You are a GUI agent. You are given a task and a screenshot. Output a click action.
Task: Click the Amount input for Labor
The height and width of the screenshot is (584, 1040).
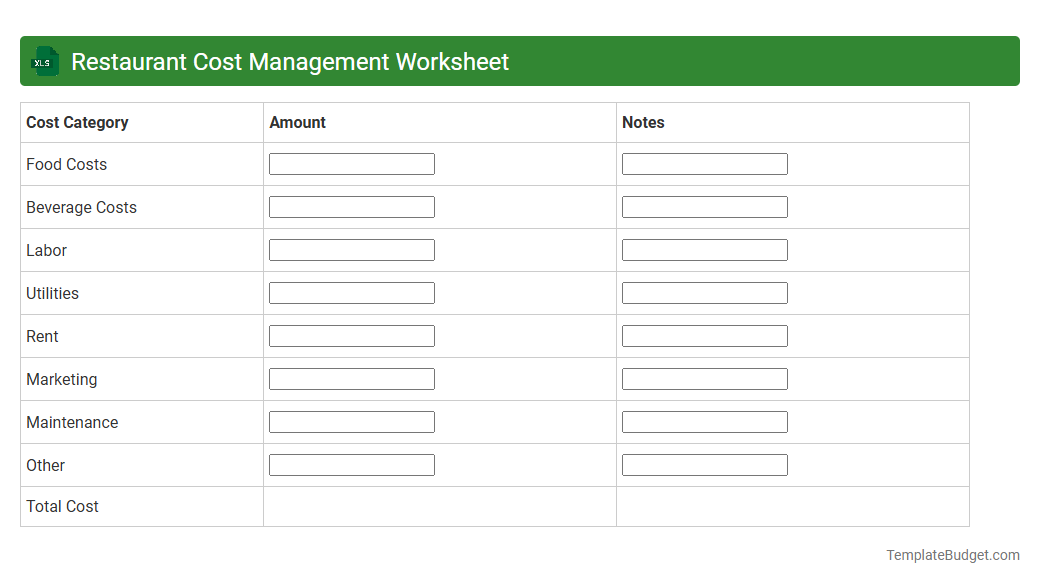[x=351, y=249]
